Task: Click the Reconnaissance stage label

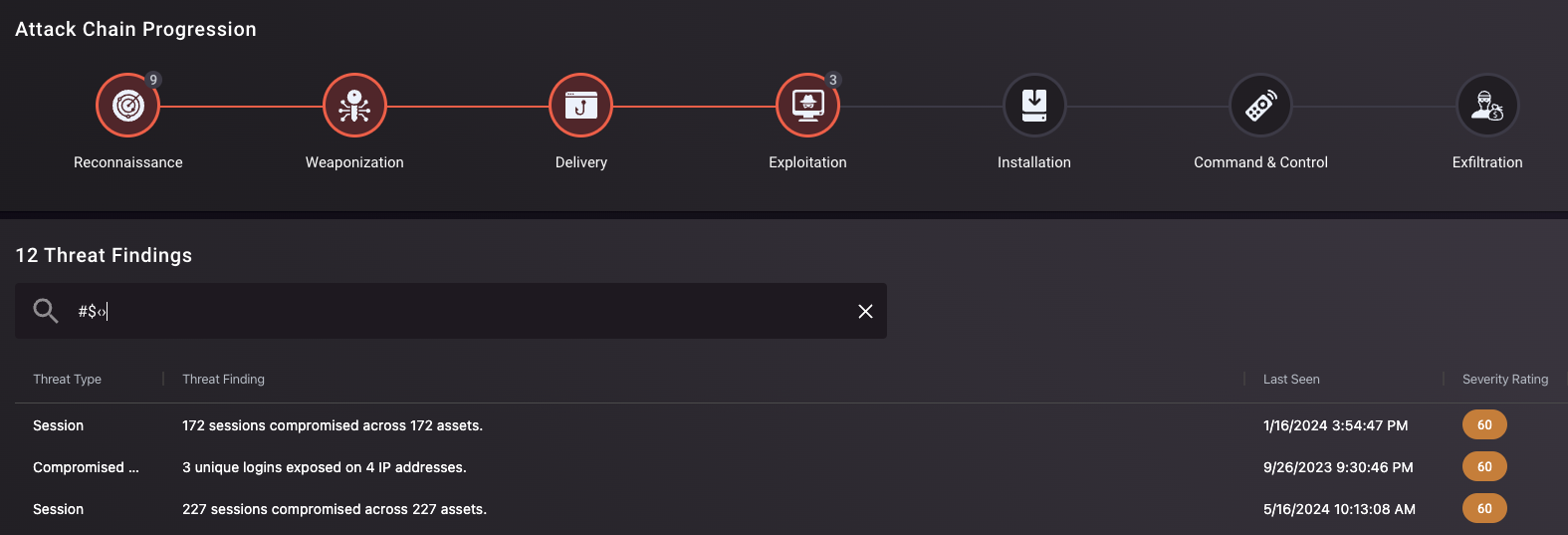Action: click(127, 162)
